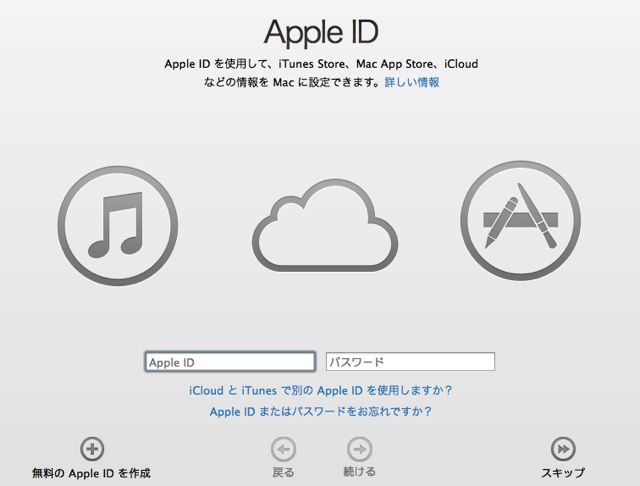Open the forgot Apple ID or password link
This screenshot has height=486, width=640.
coord(320,411)
